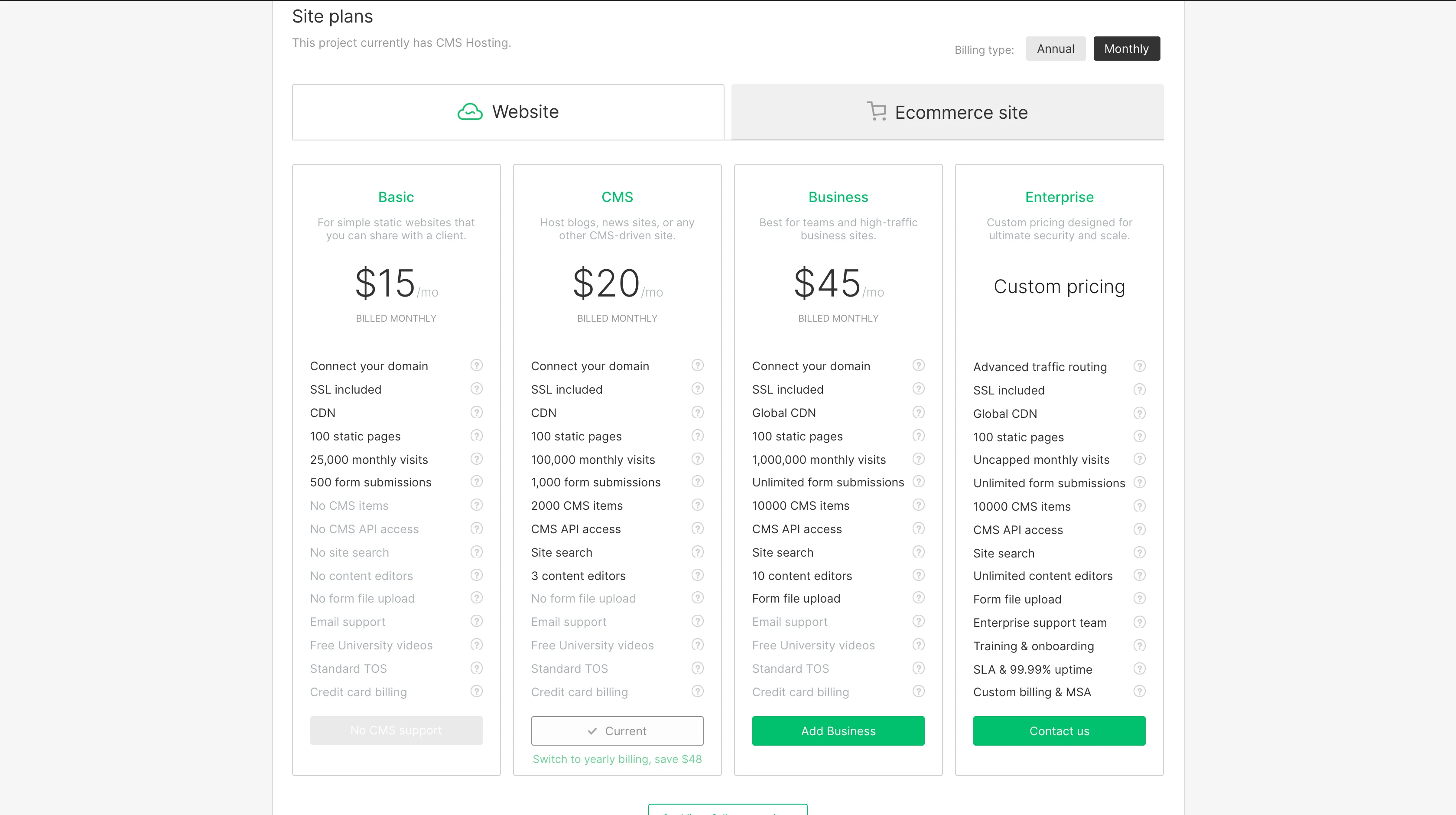The image size is (1456, 815).
Task: Click the Add Business button
Action: point(838,731)
